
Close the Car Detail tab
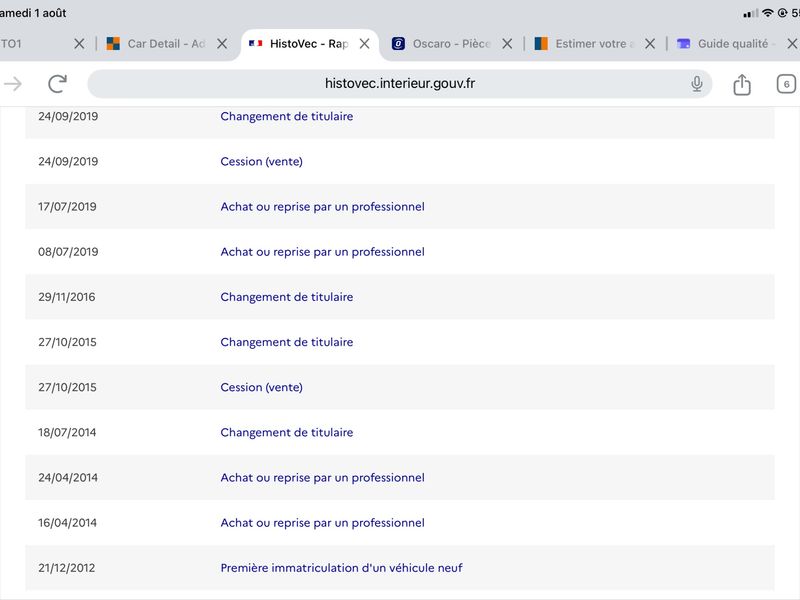[x=222, y=44]
